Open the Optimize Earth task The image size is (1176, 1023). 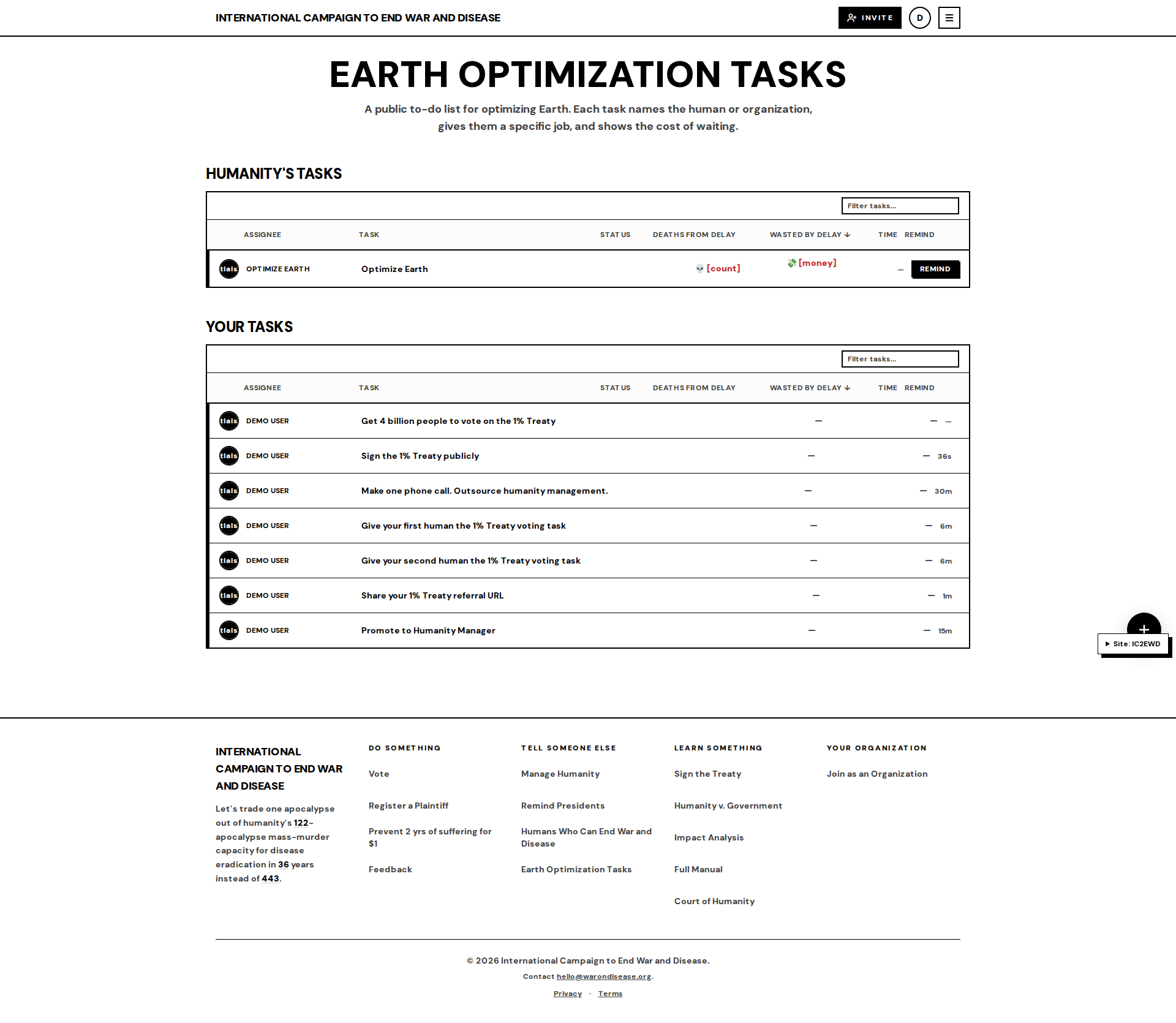pyautogui.click(x=394, y=269)
